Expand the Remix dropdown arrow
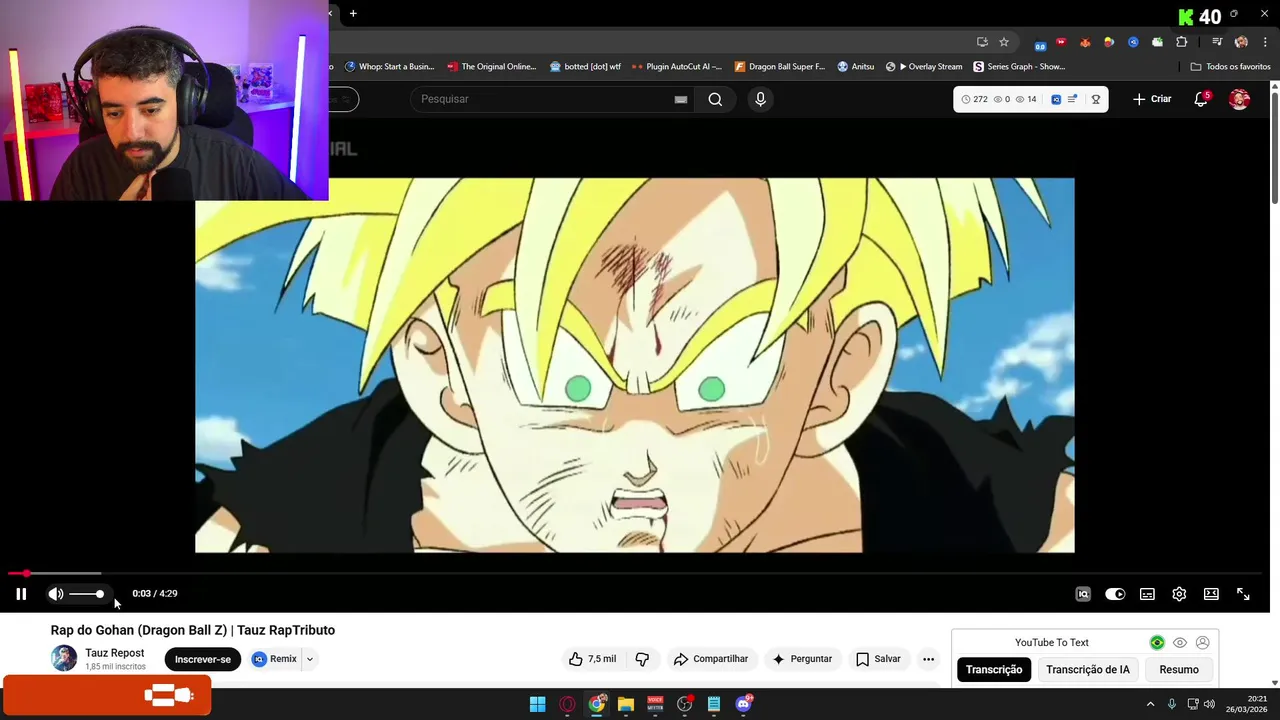This screenshot has width=1280, height=720. coord(310,659)
